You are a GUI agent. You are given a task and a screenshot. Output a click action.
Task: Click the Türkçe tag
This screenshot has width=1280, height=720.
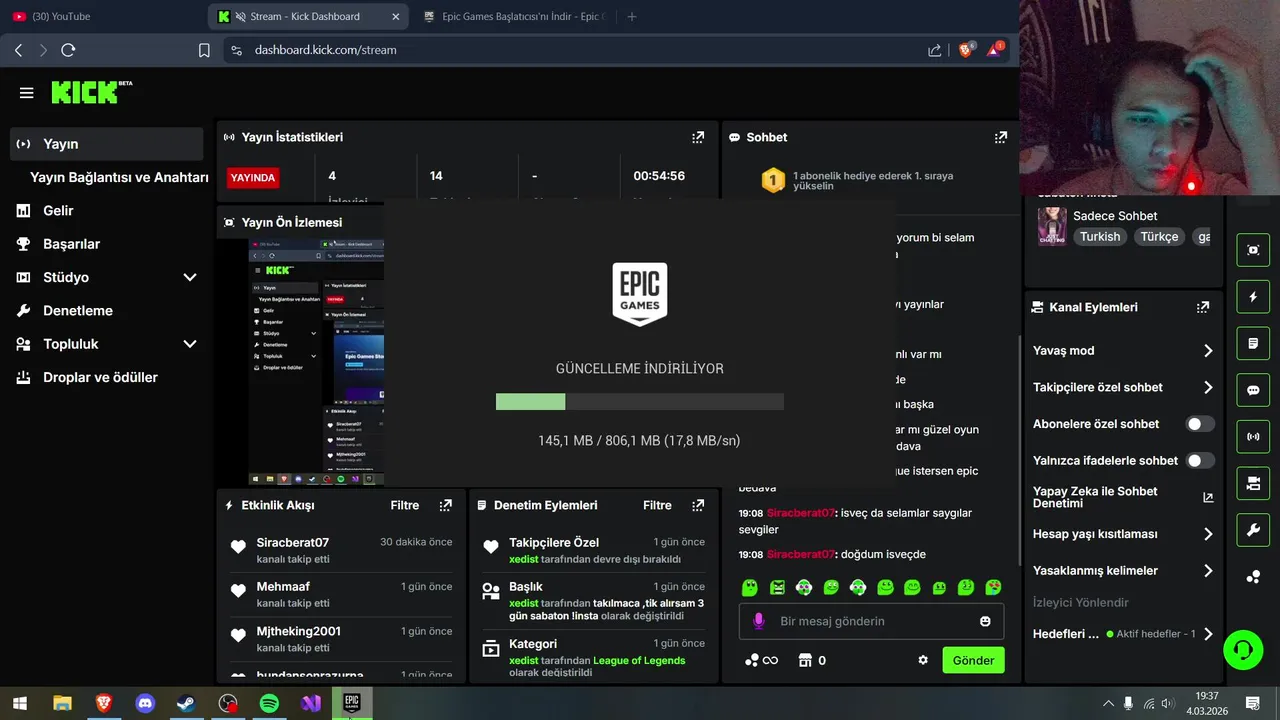[x=1160, y=237]
